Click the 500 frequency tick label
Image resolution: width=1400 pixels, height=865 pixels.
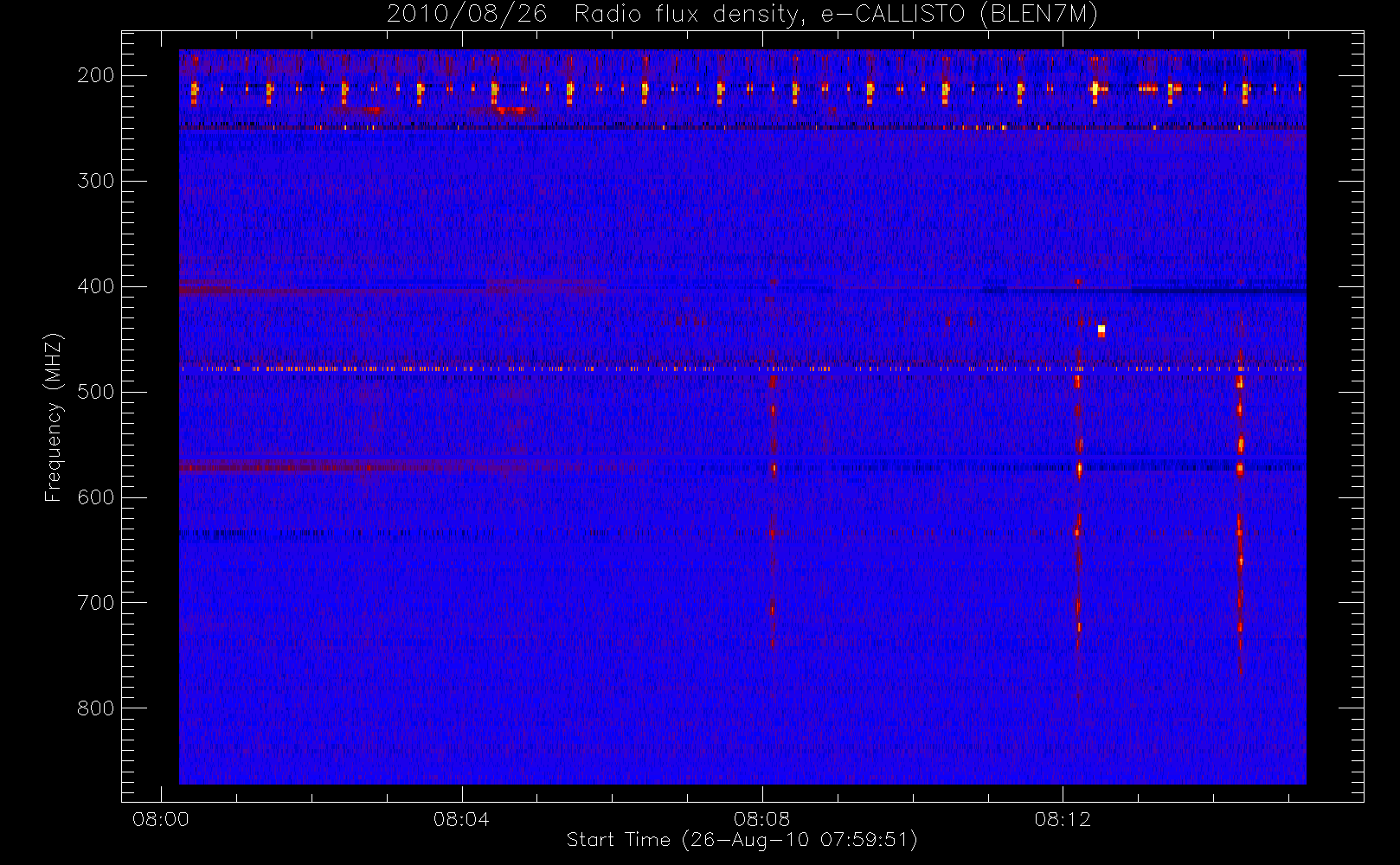point(96,392)
